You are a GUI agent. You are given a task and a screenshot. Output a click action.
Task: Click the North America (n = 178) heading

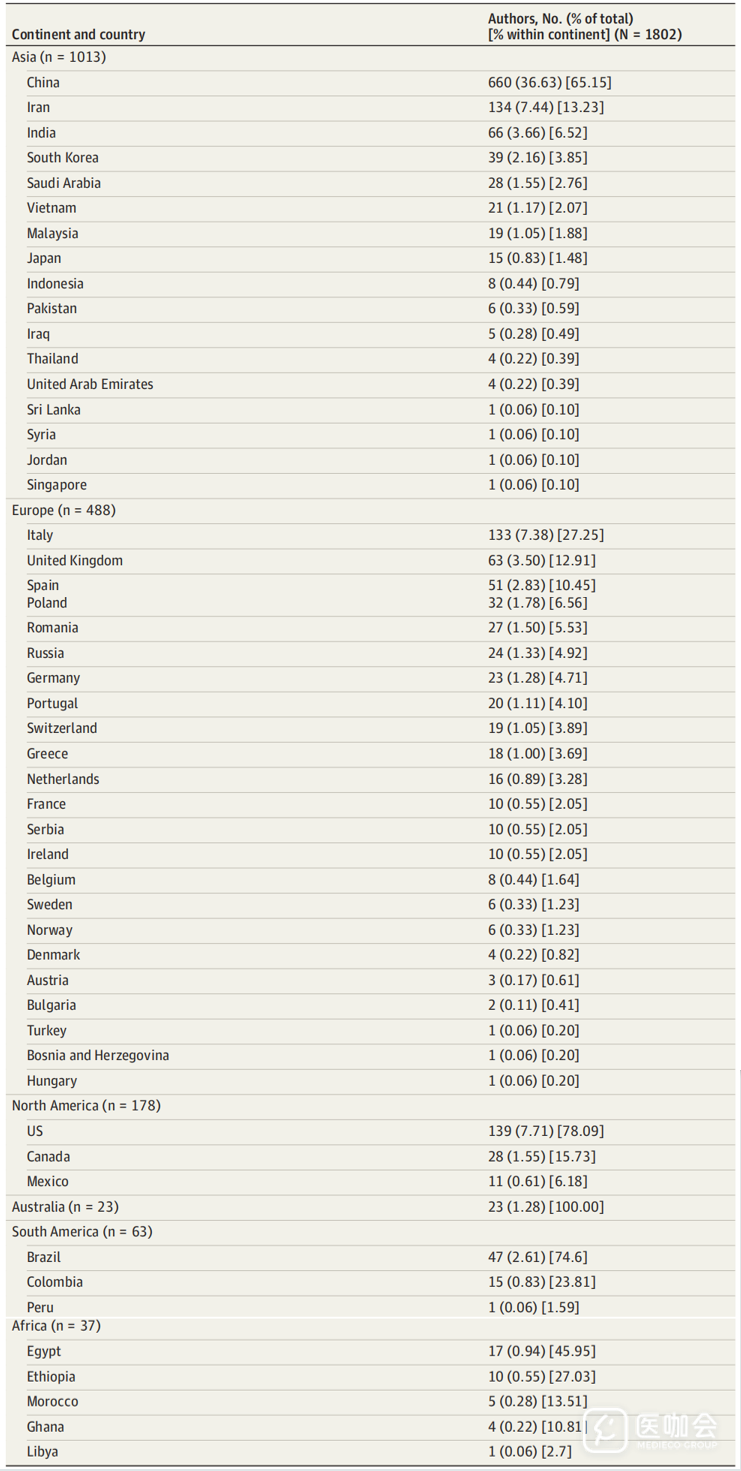pos(86,1106)
